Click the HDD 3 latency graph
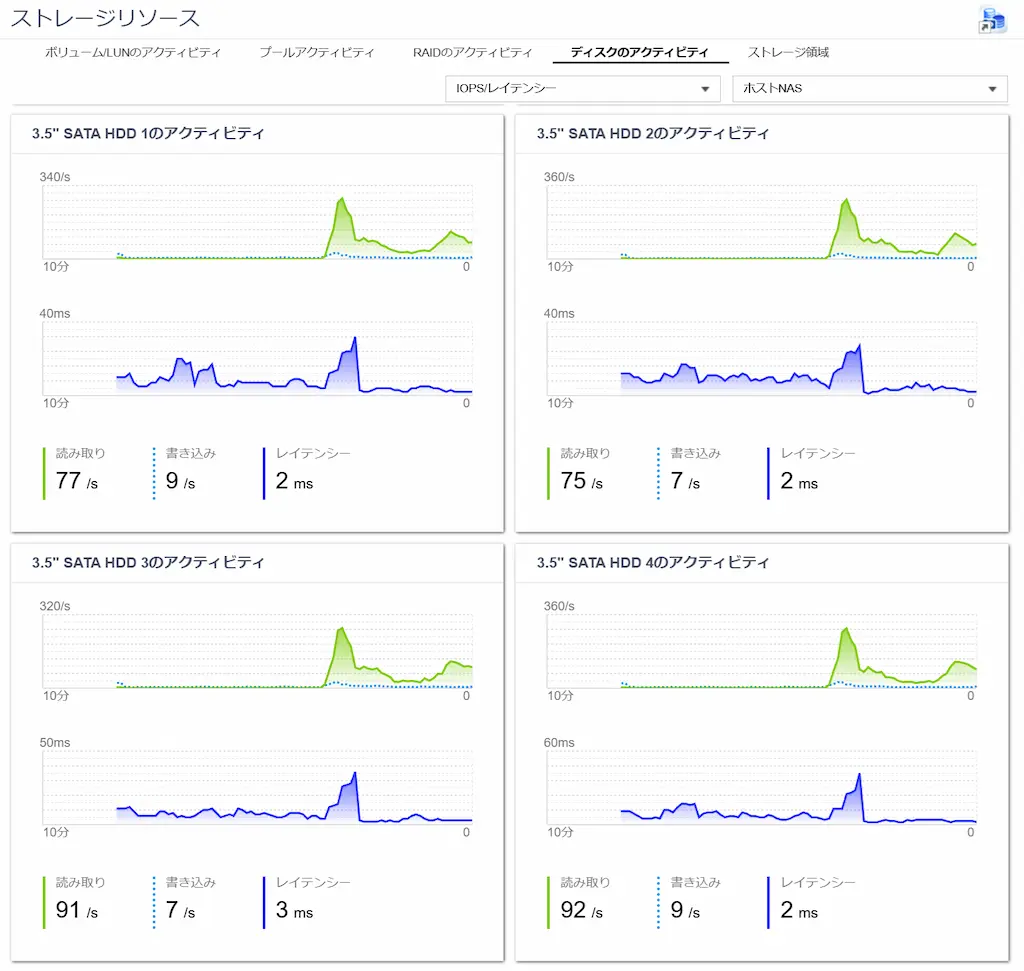This screenshot has width=1024, height=971. pyautogui.click(x=257, y=788)
